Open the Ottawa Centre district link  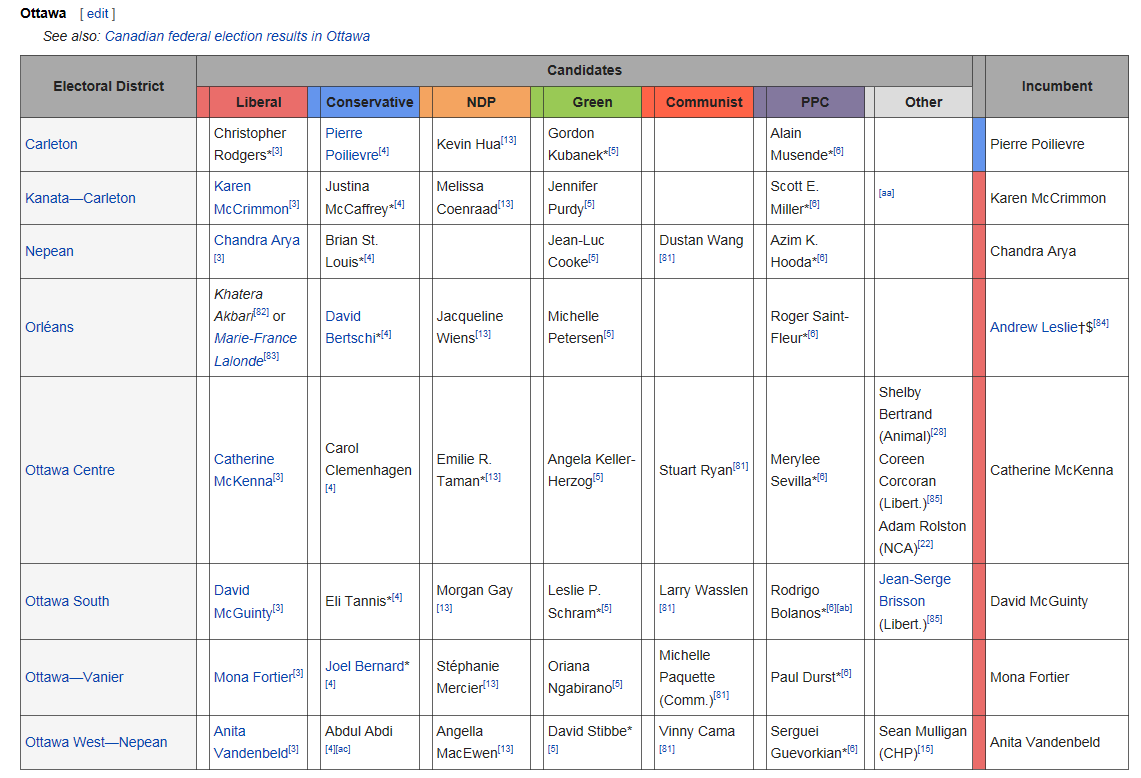70,470
